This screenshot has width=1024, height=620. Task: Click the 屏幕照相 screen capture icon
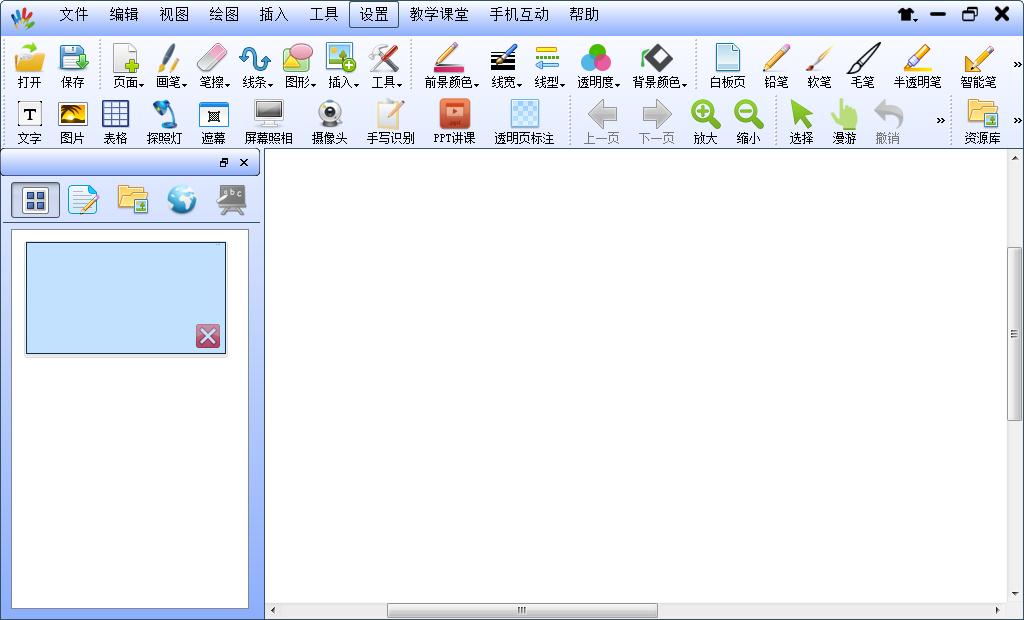268,121
